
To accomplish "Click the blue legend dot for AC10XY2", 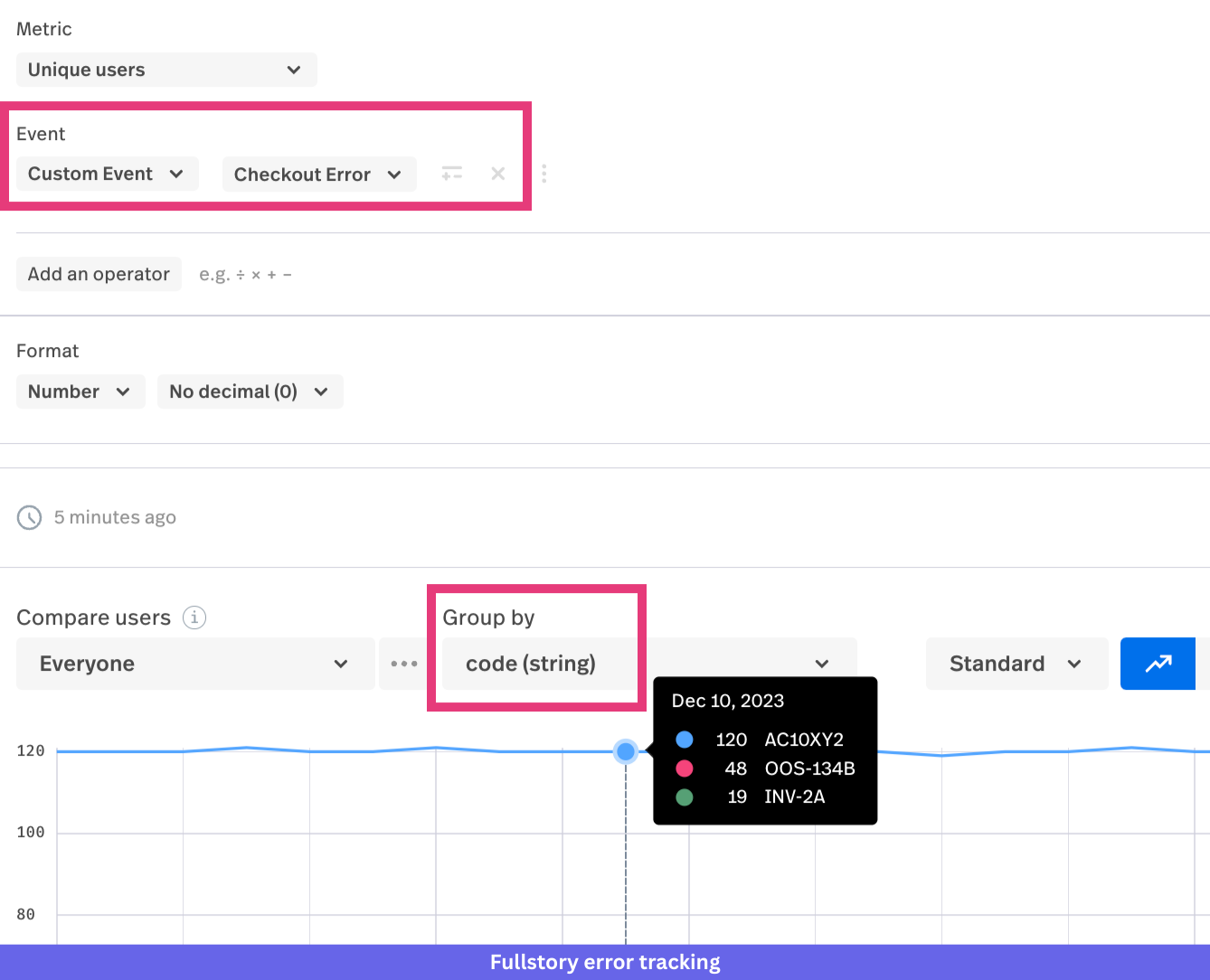I will 684,740.
